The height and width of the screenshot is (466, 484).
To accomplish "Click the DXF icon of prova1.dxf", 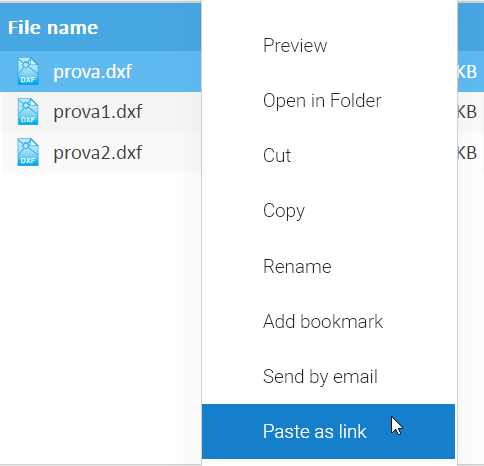I will [x=28, y=112].
